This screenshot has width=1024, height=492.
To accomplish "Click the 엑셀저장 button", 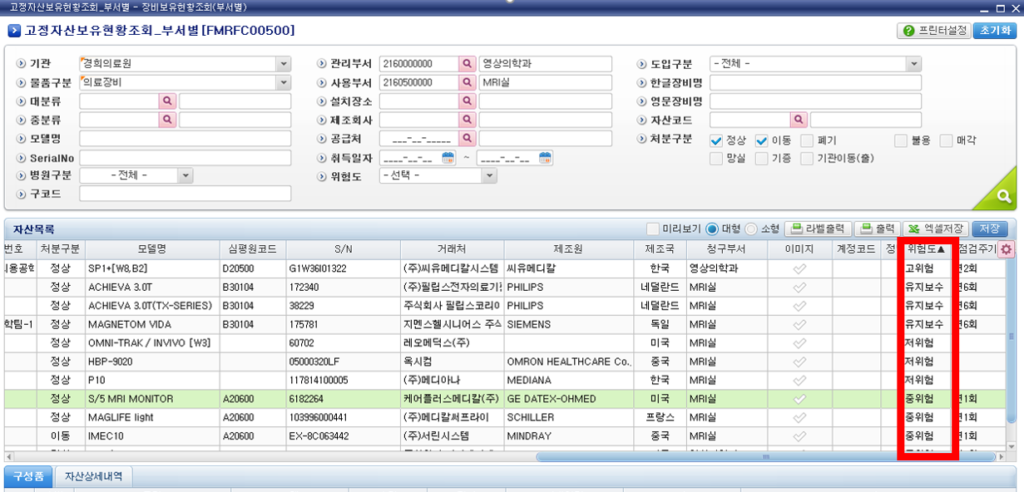I will (x=936, y=229).
